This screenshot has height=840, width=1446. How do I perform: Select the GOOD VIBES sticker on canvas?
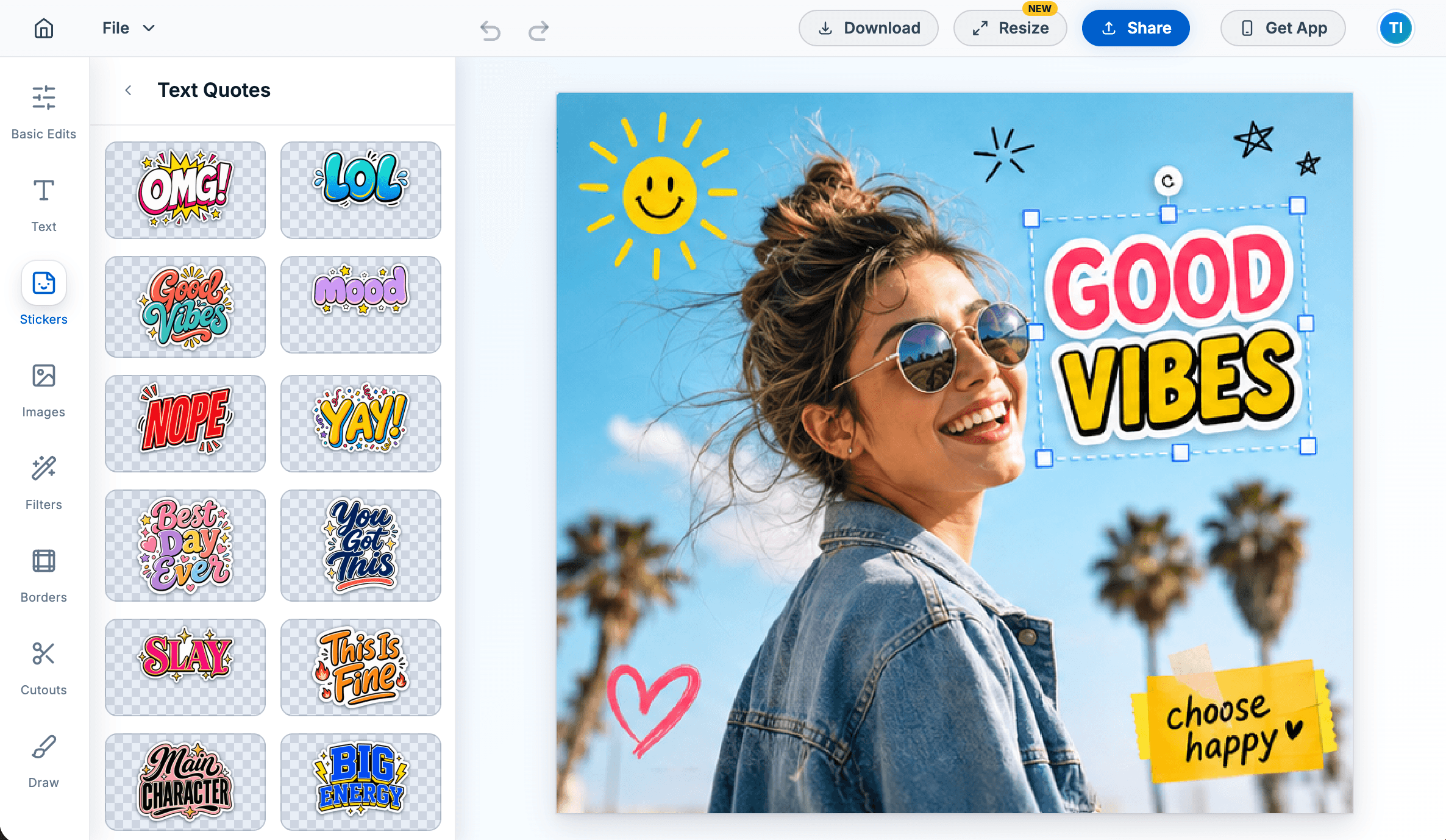pyautogui.click(x=1170, y=332)
